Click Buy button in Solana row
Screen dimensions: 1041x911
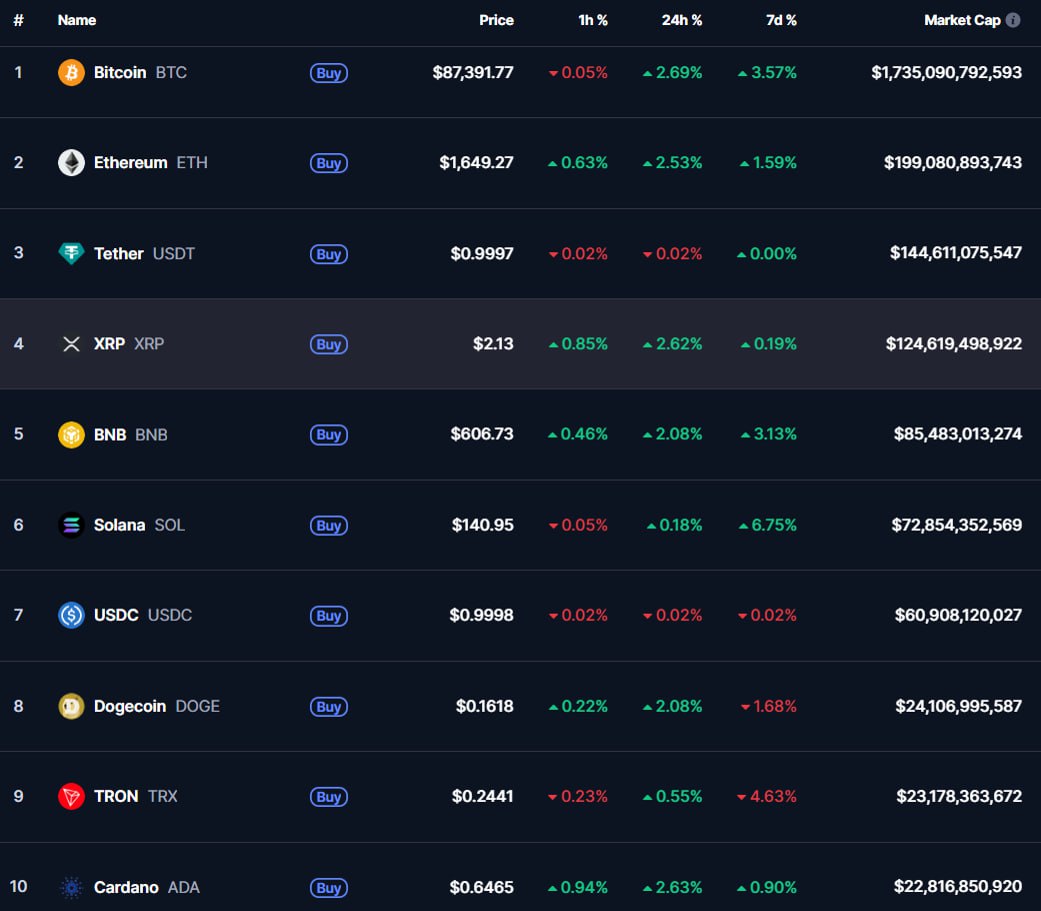(x=329, y=526)
